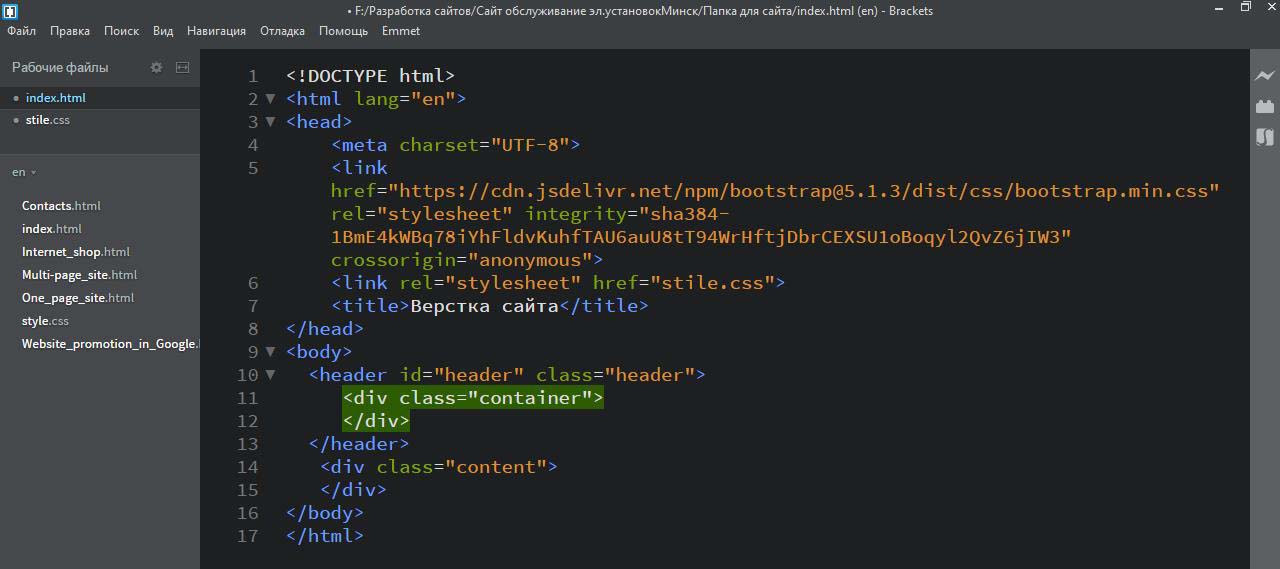1280x569 pixels.
Task: Click unsaved dot beside index.html working file
Action: click(x=16, y=98)
